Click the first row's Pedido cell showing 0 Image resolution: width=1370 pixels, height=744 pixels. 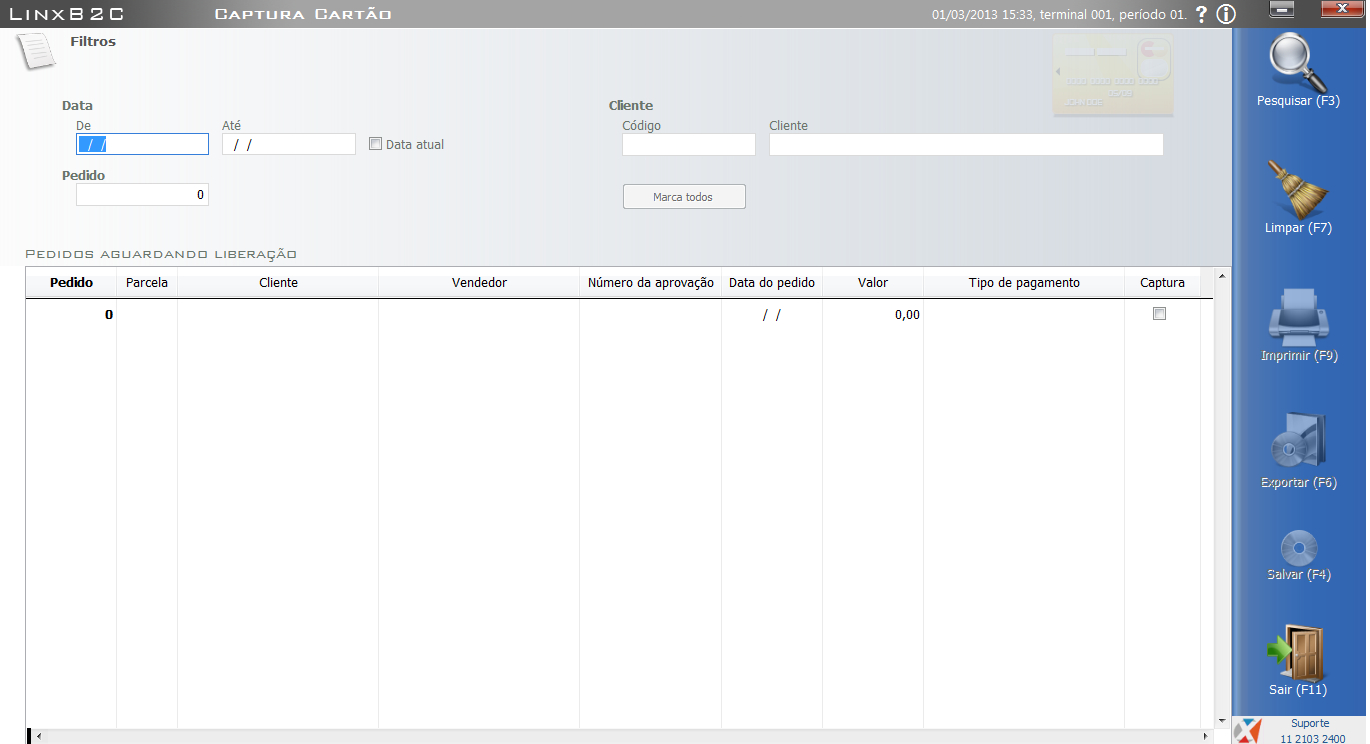click(71, 314)
